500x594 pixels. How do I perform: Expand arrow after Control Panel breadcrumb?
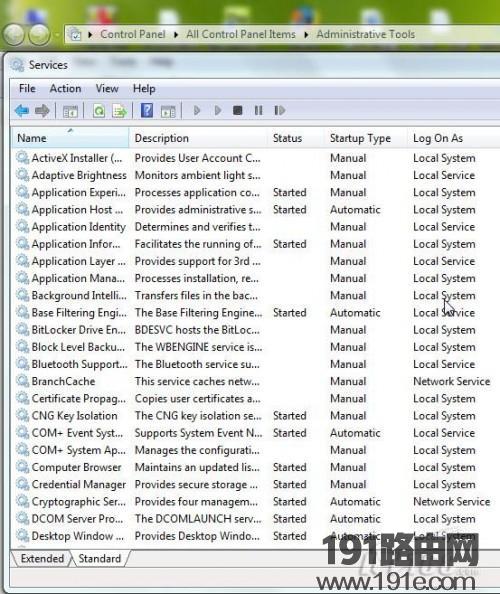pos(176,35)
